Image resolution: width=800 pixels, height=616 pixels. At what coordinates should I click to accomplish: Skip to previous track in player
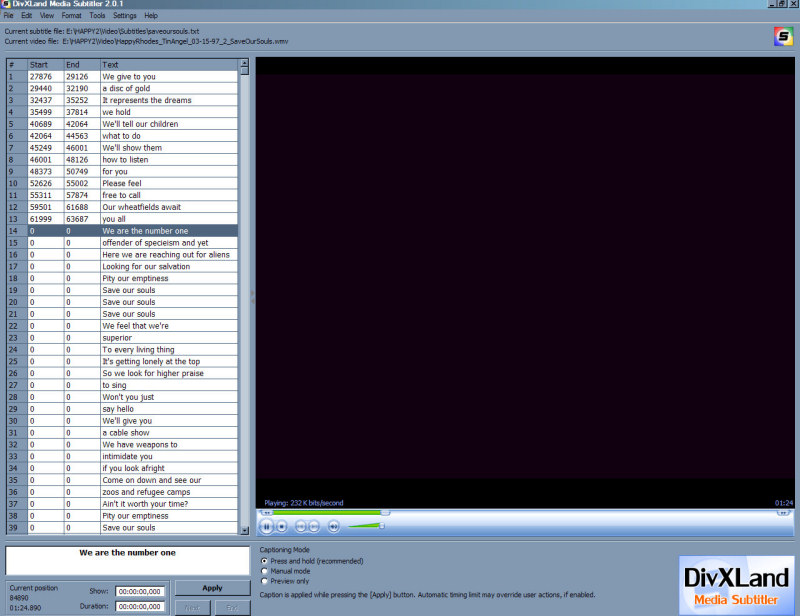click(x=301, y=526)
